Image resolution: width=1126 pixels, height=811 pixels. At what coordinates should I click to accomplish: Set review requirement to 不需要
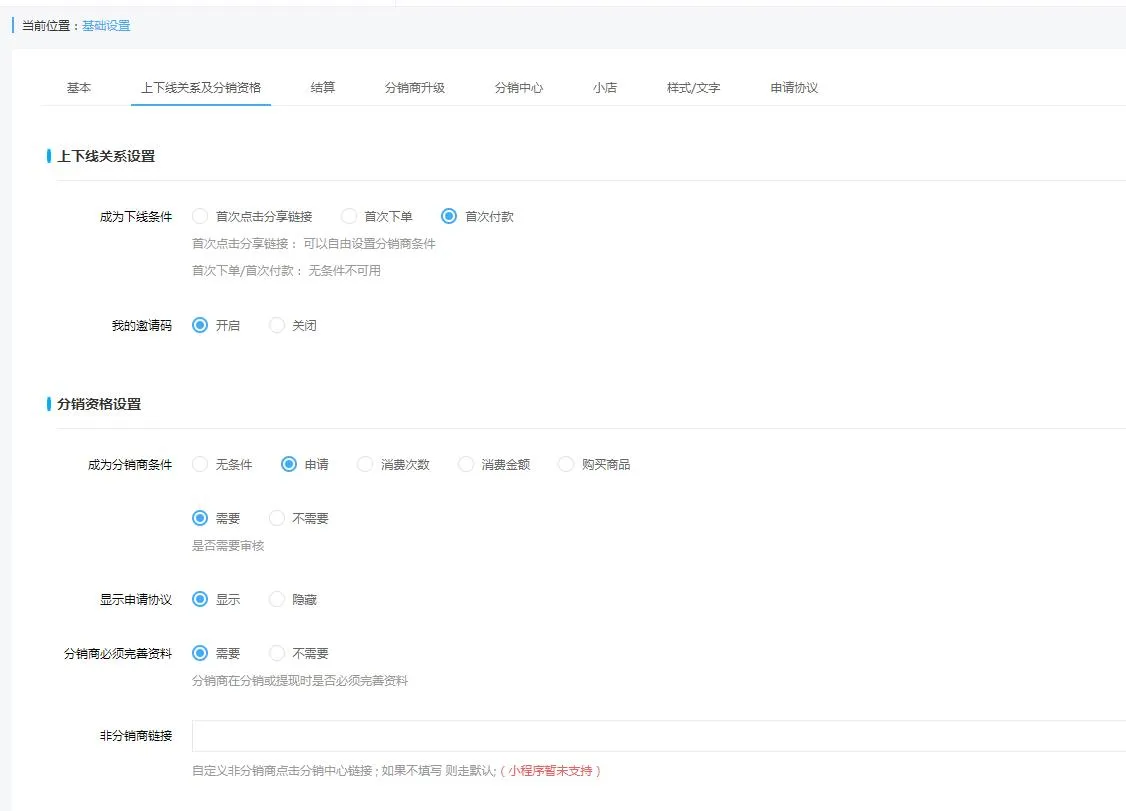(x=277, y=518)
